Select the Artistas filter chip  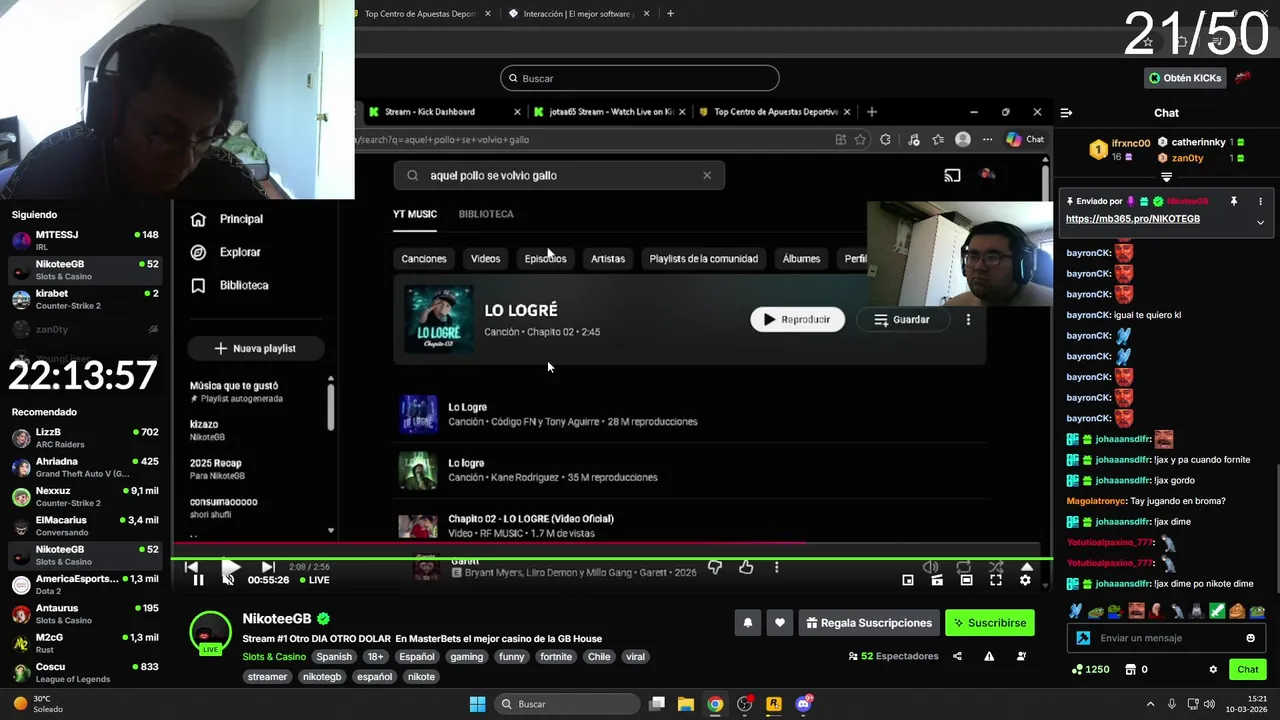coord(608,258)
